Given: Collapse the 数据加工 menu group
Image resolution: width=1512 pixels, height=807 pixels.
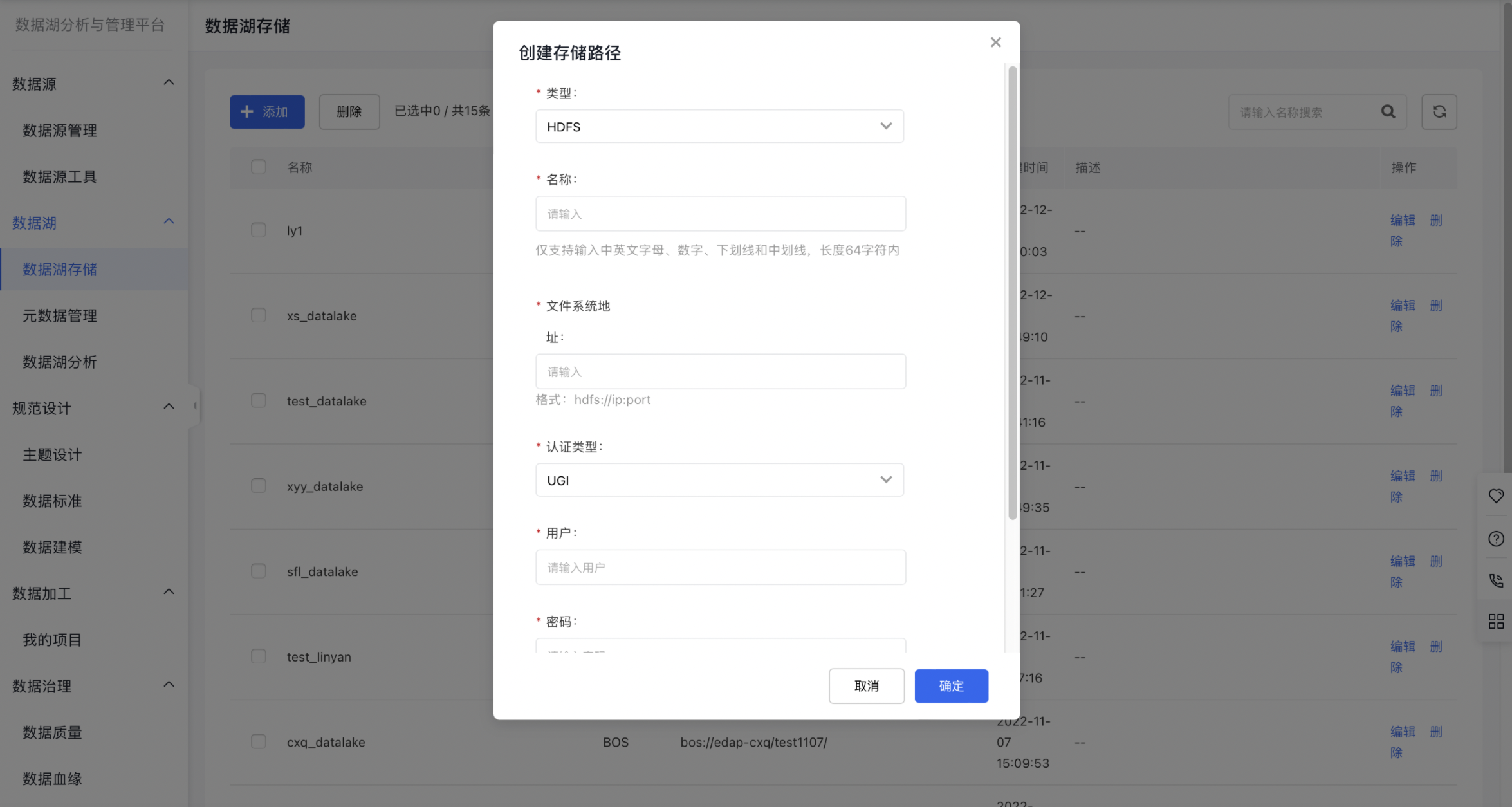Looking at the screenshot, I should pyautogui.click(x=169, y=591).
